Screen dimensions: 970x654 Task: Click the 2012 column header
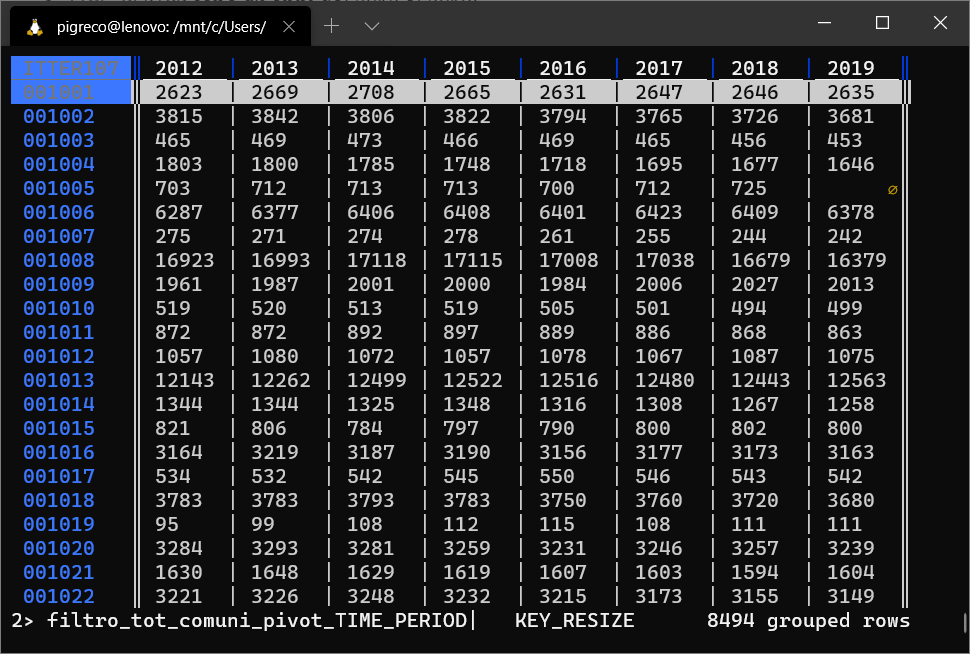(x=179, y=68)
